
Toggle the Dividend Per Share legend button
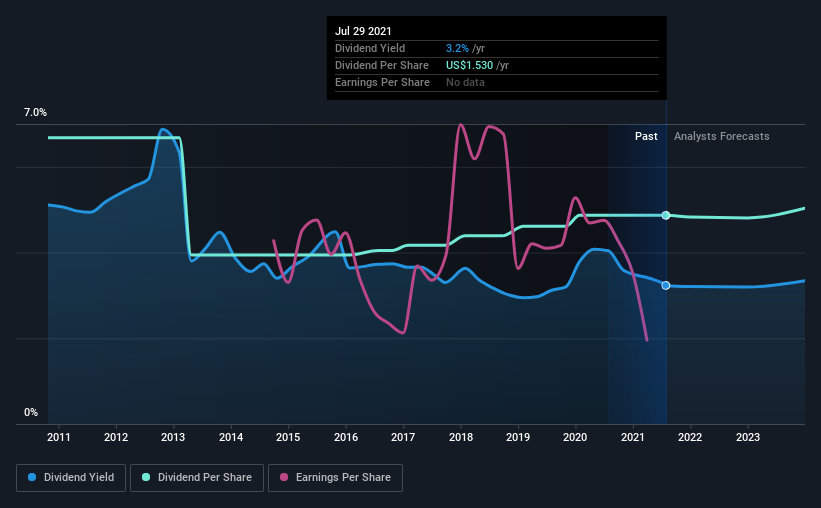click(197, 478)
